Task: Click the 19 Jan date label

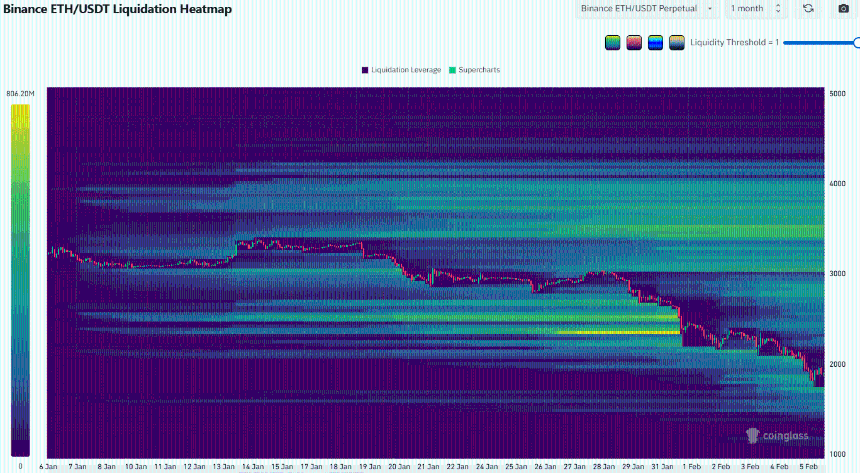Action: [370, 466]
